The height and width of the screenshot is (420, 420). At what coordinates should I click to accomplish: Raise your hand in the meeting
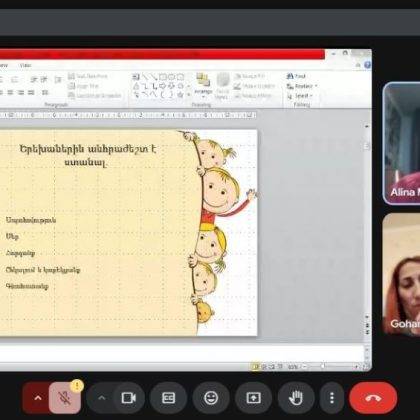click(x=296, y=398)
